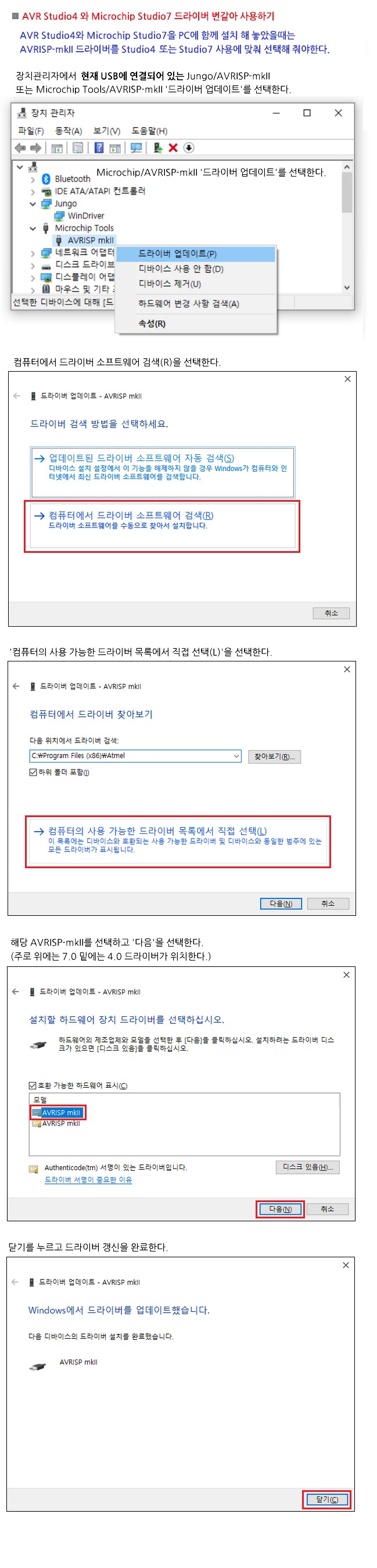
Task: Click the 찾아보기(R)... browse button
Action: click(x=274, y=757)
